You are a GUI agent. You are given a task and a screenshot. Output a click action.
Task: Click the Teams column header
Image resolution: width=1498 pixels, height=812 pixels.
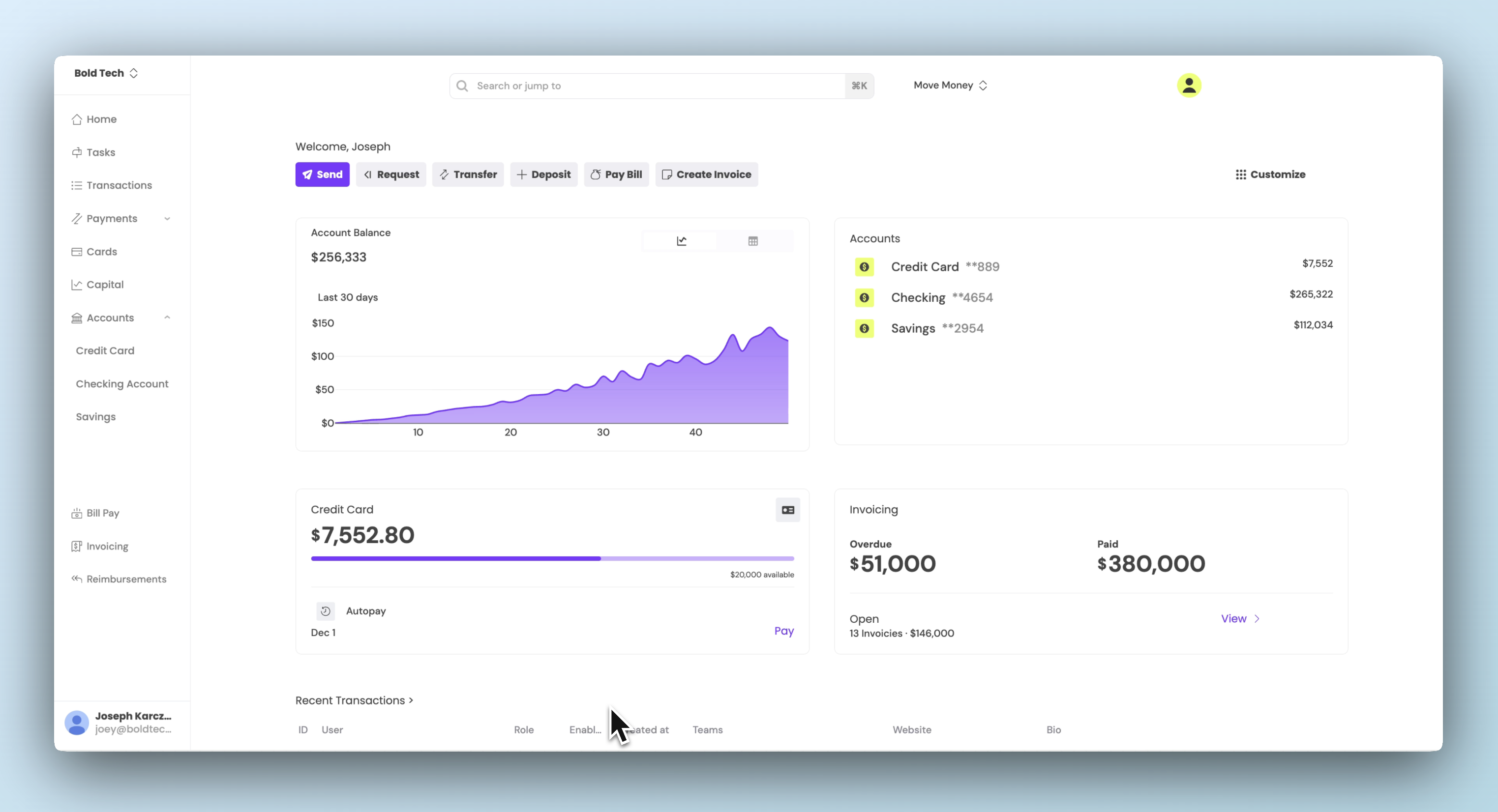pos(708,729)
